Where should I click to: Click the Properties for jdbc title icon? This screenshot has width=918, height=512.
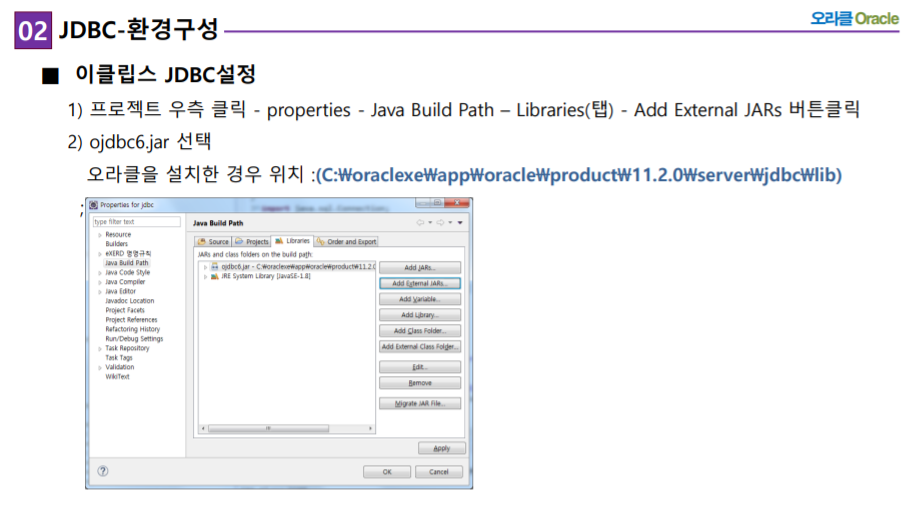tap(94, 205)
